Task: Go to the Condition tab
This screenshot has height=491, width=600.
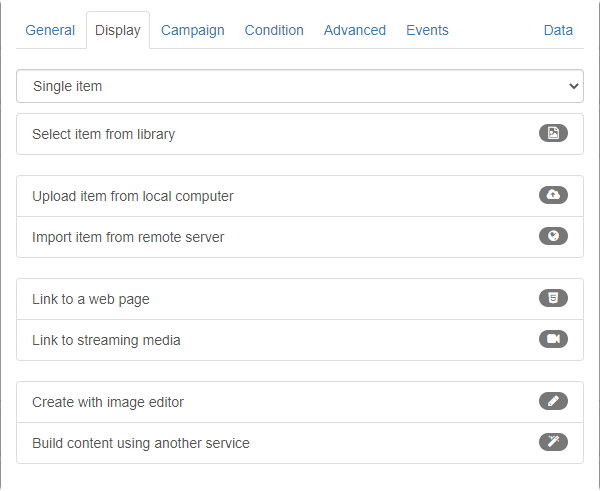Action: (274, 30)
